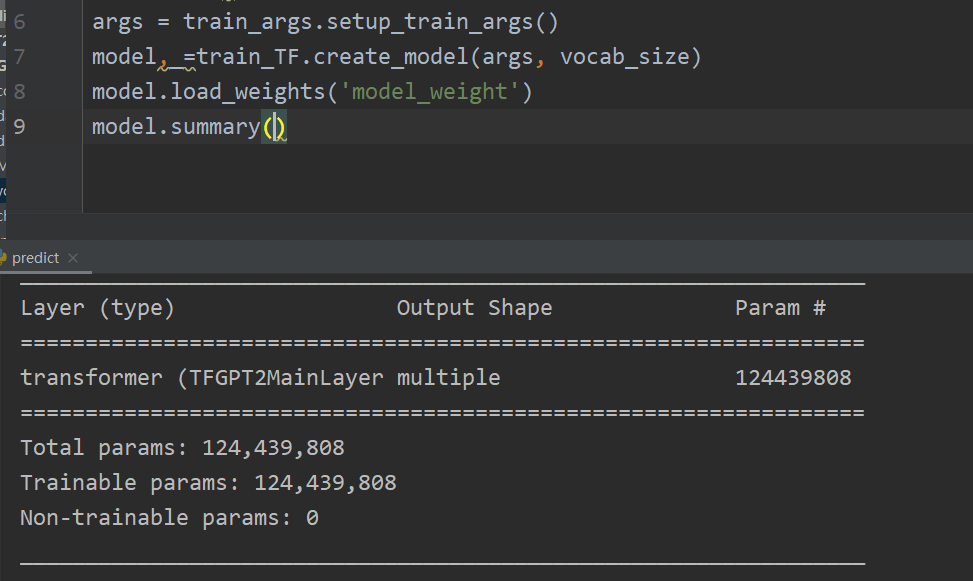The height and width of the screenshot is (581, 973).
Task: Click the transformer (TFGPT2MainLayer row text
Action: click(202, 378)
